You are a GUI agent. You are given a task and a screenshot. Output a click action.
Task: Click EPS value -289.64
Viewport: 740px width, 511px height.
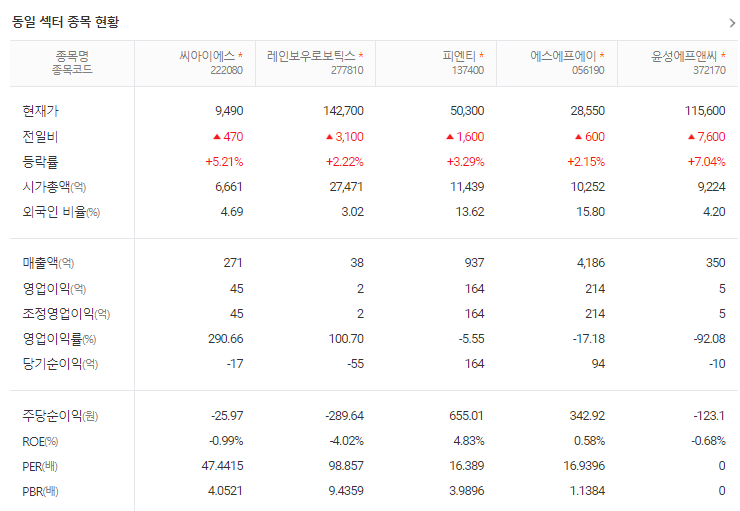pyautogui.click(x=345, y=416)
